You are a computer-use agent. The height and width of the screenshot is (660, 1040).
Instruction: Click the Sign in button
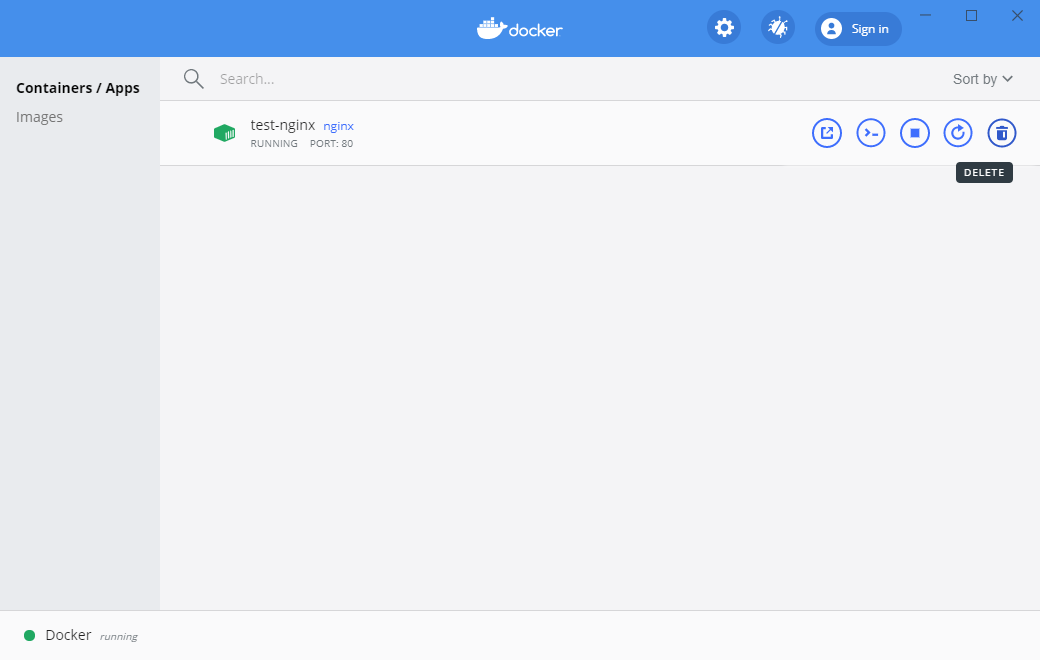(858, 29)
